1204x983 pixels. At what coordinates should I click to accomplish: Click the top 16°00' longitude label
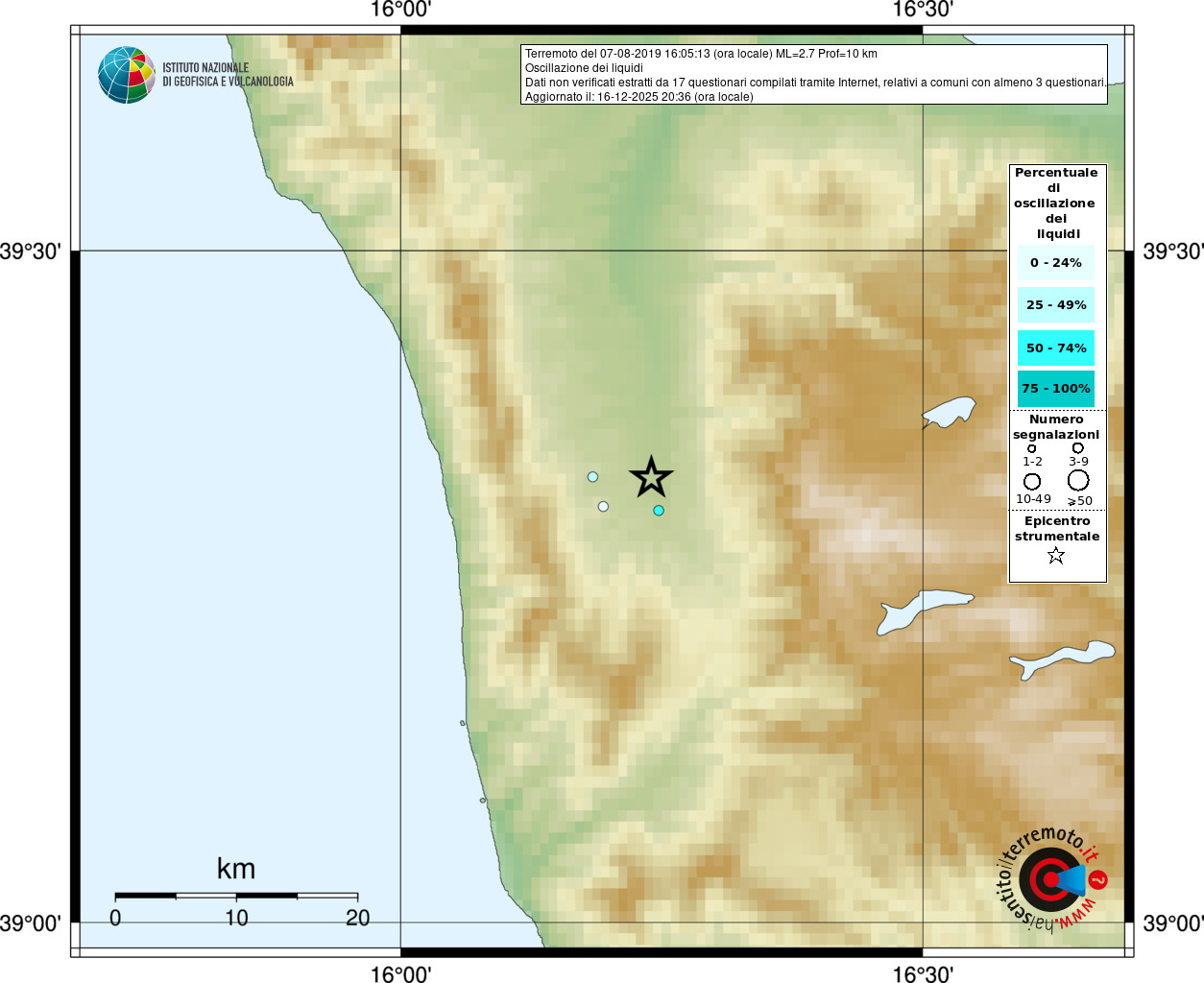pyautogui.click(x=400, y=10)
